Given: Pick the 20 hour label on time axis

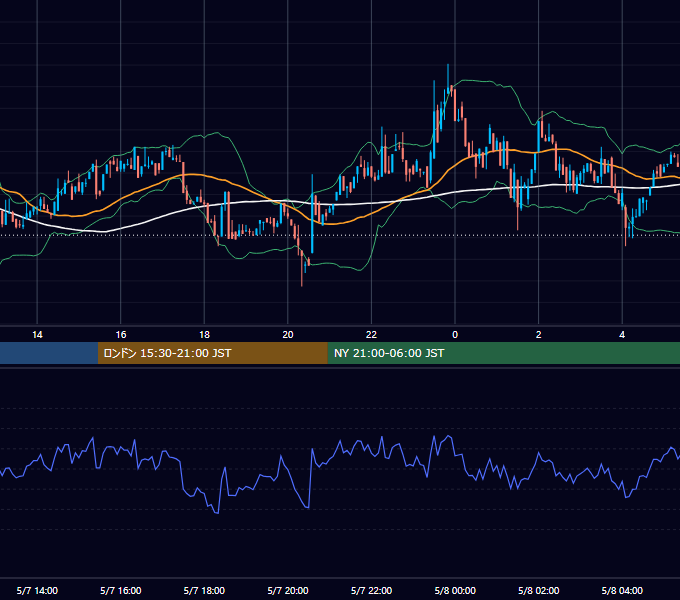Looking at the screenshot, I should [288, 335].
